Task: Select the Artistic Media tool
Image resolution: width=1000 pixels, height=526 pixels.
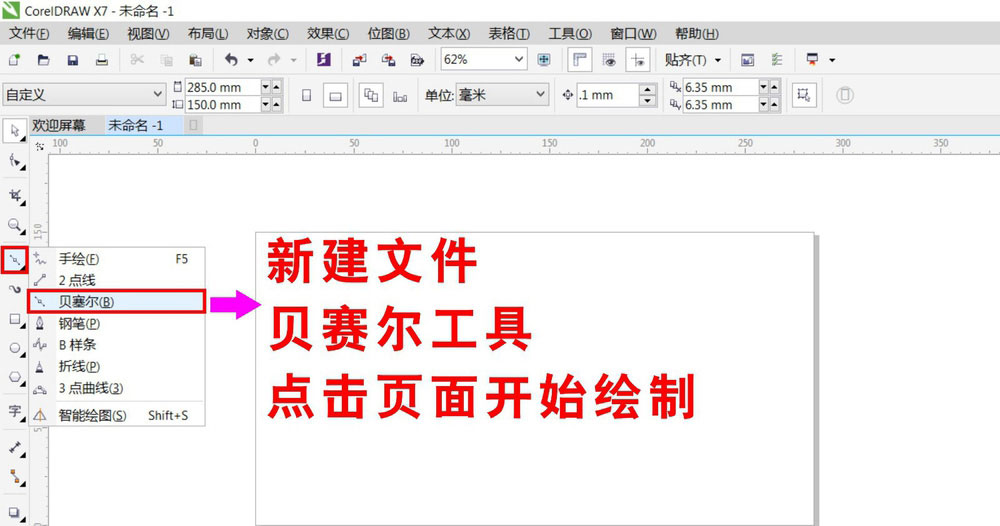Action: 15,289
